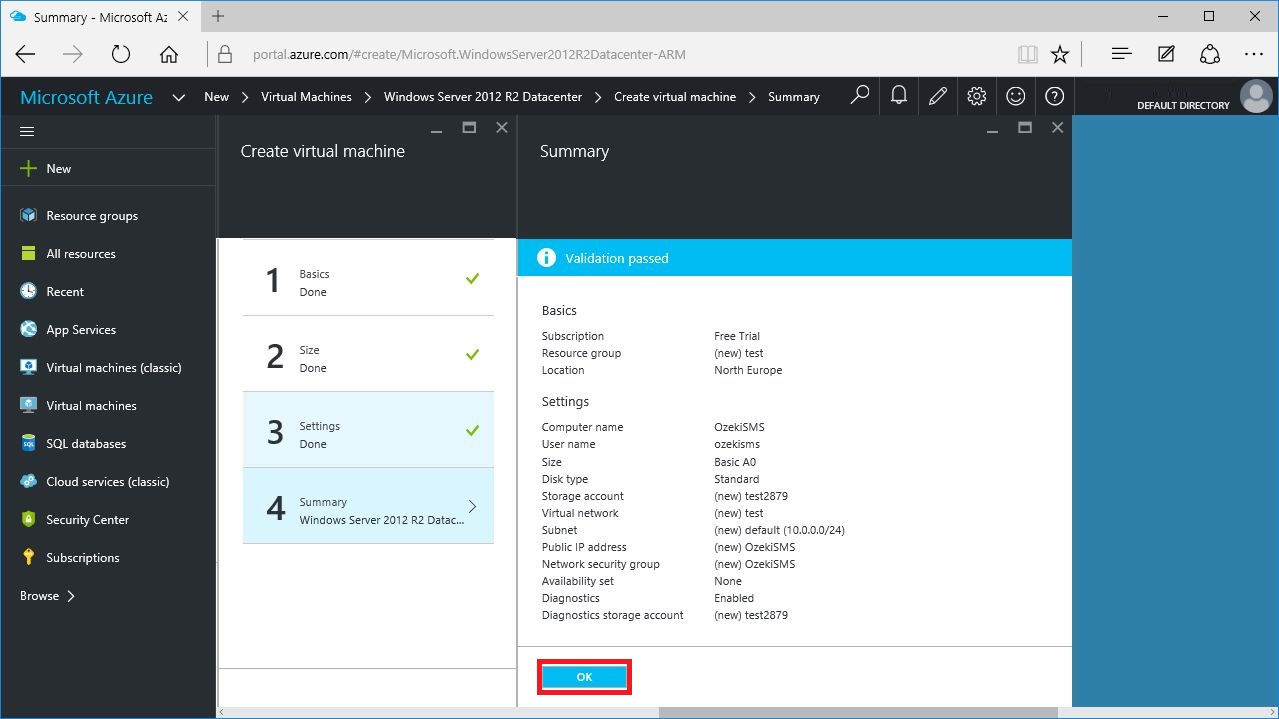Click the DEFAULT DIRECTORY label
Image resolution: width=1279 pixels, height=719 pixels.
[x=1183, y=105]
